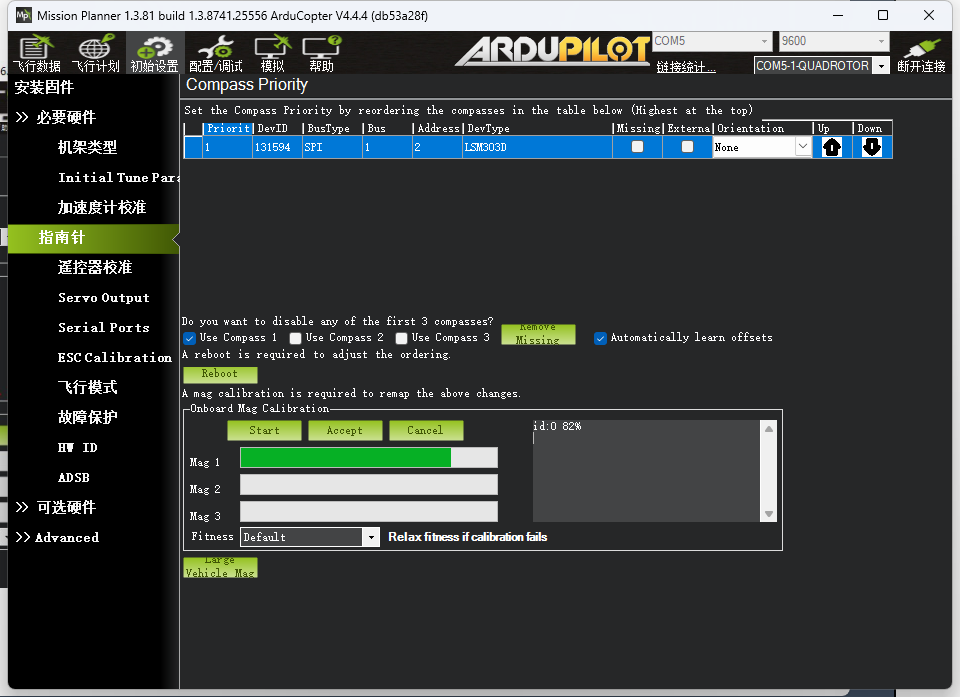960x697 pixels.
Task: Click the ArduPilot logo
Action: point(552,50)
